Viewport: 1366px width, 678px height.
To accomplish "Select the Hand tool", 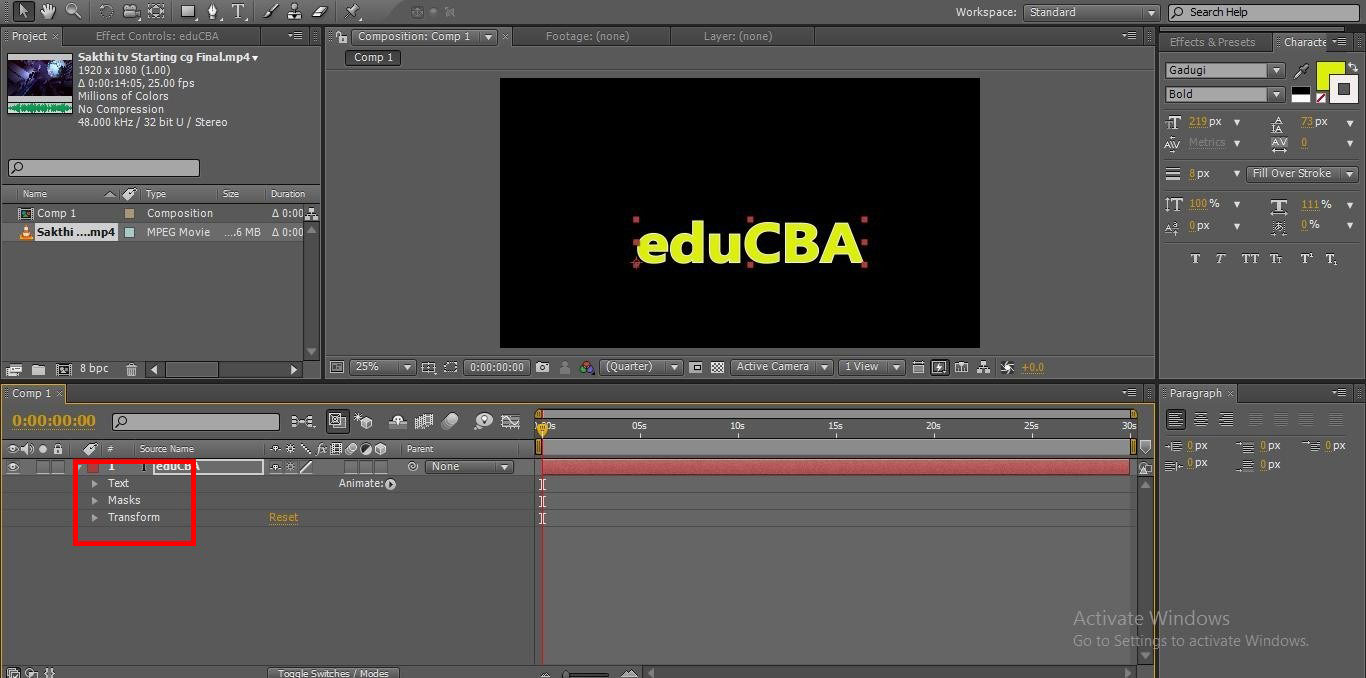I will (x=47, y=11).
